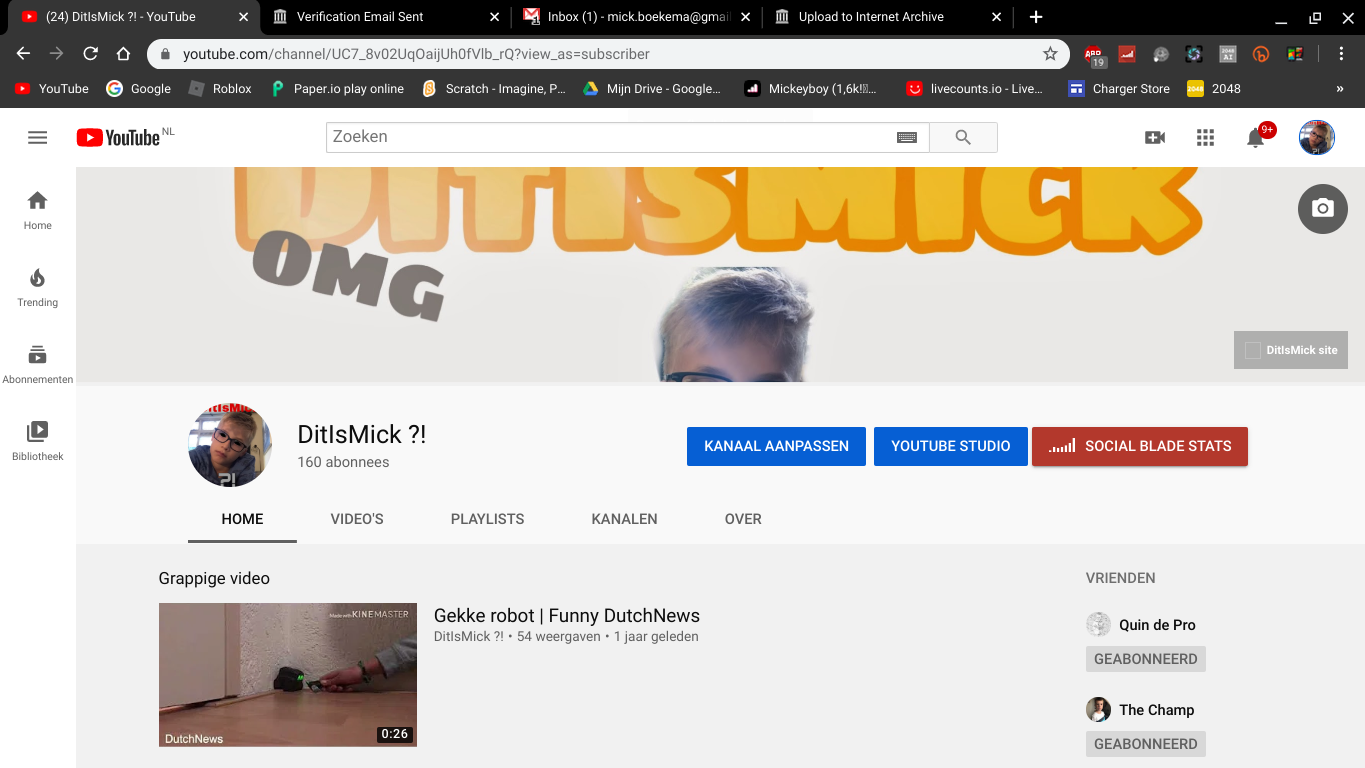The image size is (1365, 768).
Task: Click GEABONNEERD under The Champ
Action: tap(1146, 744)
